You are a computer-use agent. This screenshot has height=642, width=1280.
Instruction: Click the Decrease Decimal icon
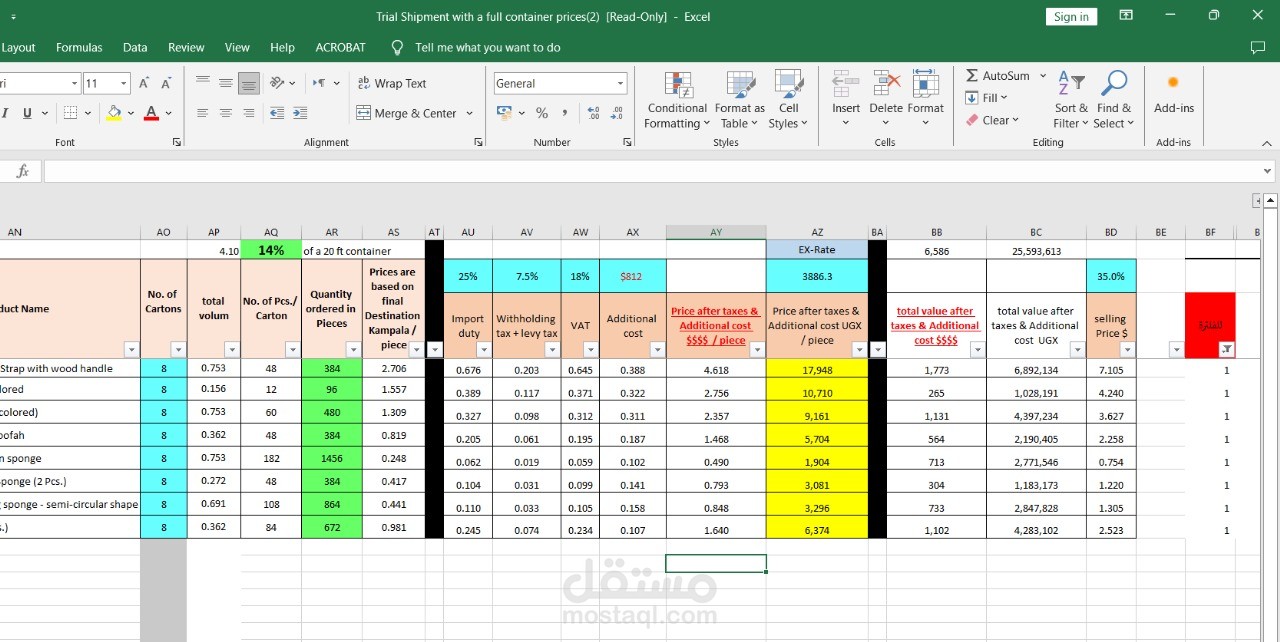click(x=617, y=113)
